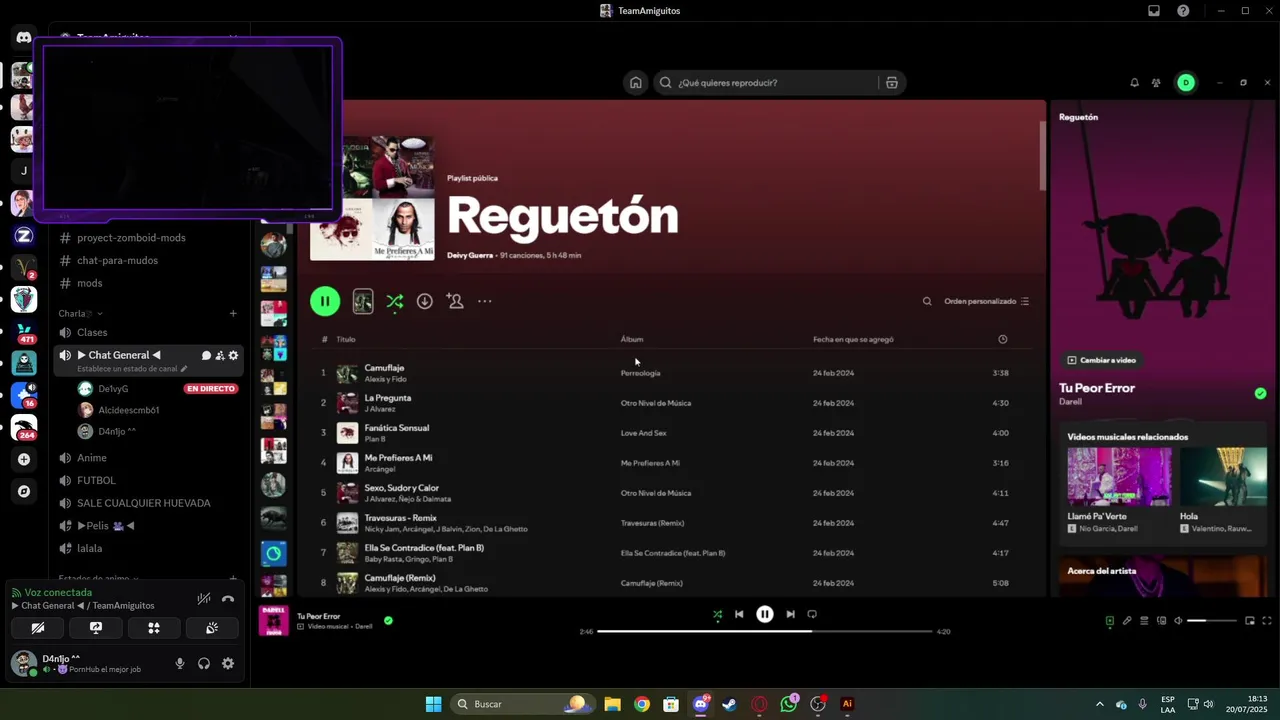Select the track Fanática Sensual
The image size is (1280, 720).
tap(396, 428)
